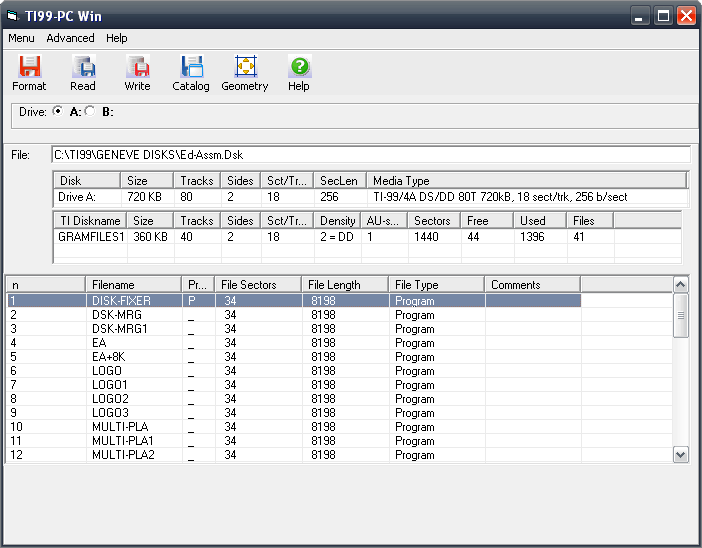Click the Sectors column header
Image resolution: width=702 pixels, height=548 pixels.
click(434, 220)
